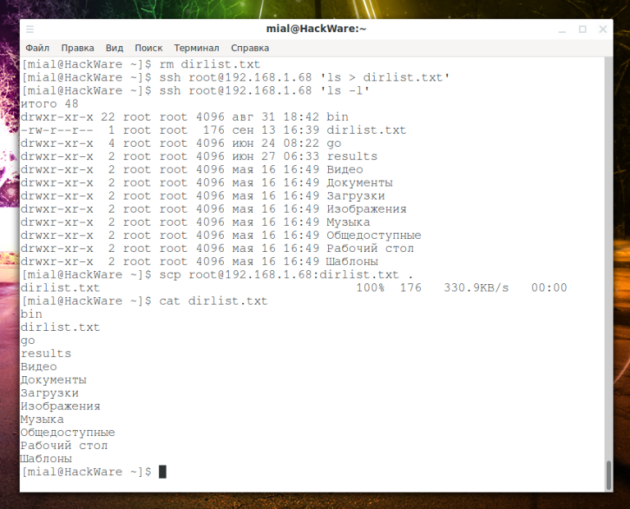Viewport: 630px width, 509px height.
Task: Click the terminal vertical scrollbar thumb
Action: (x=607, y=474)
